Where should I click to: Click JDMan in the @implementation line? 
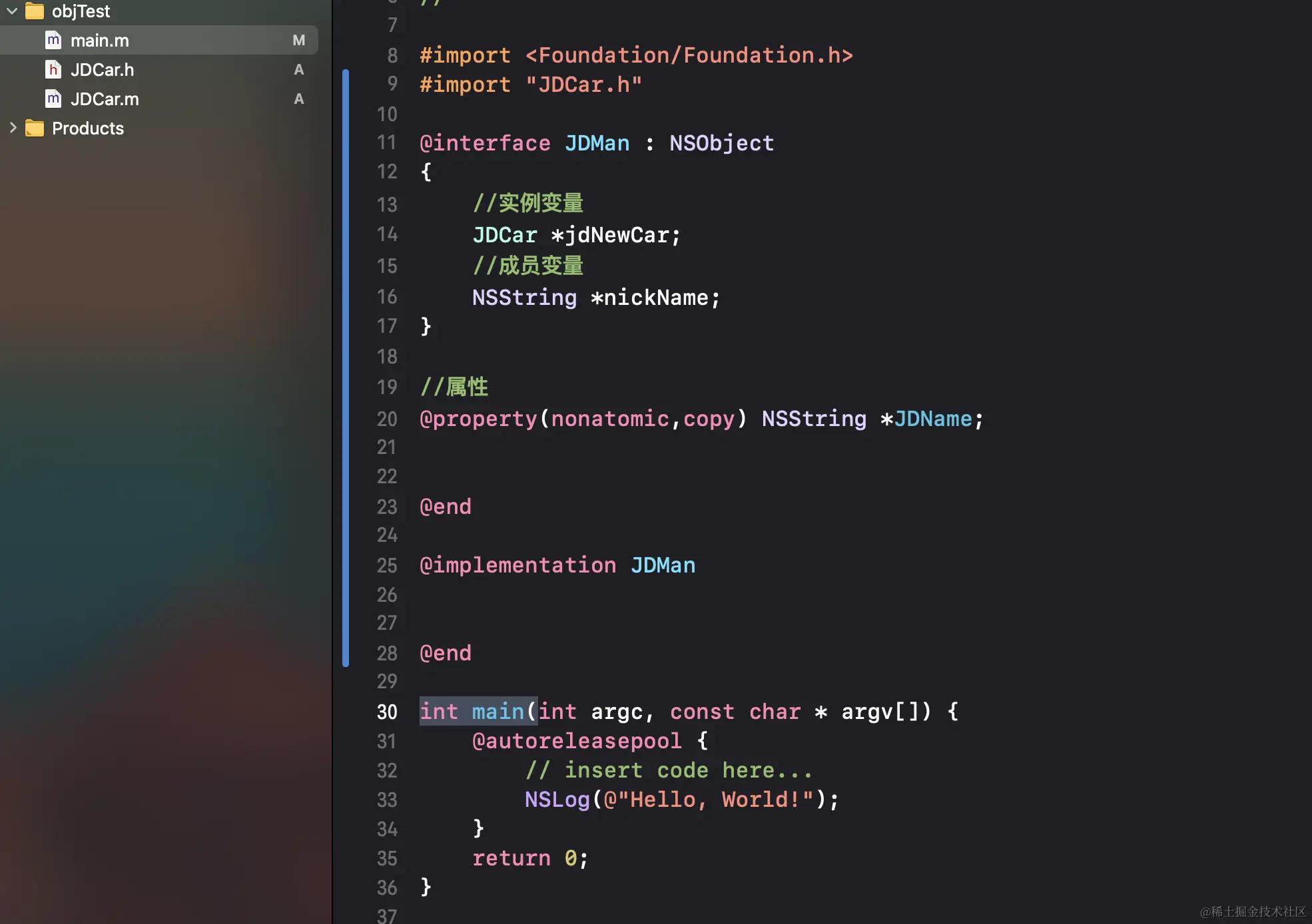tap(663, 565)
